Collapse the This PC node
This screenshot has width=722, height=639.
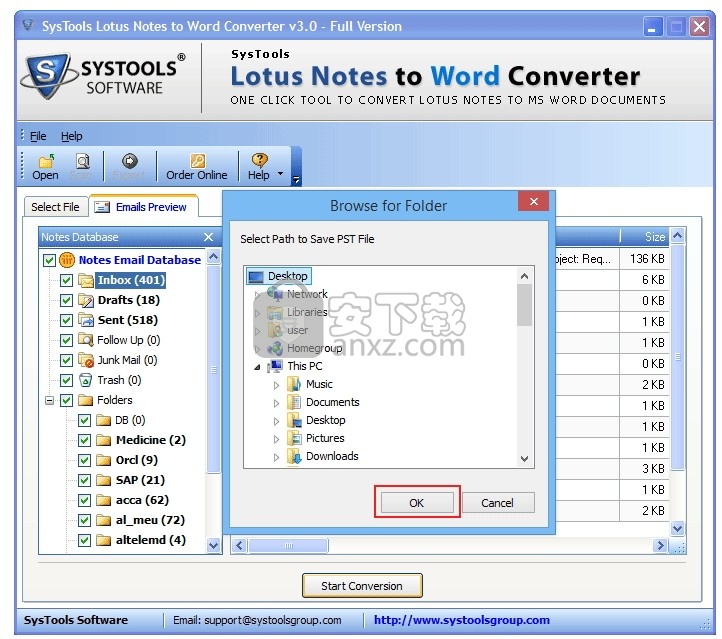tap(257, 367)
